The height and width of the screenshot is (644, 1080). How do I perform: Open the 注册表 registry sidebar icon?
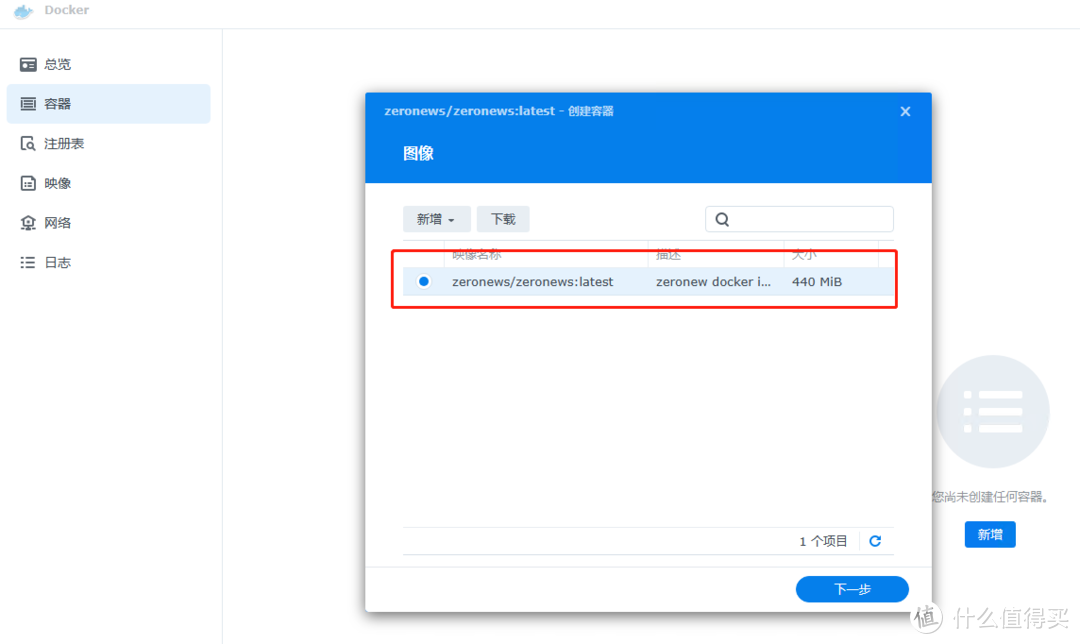point(29,143)
